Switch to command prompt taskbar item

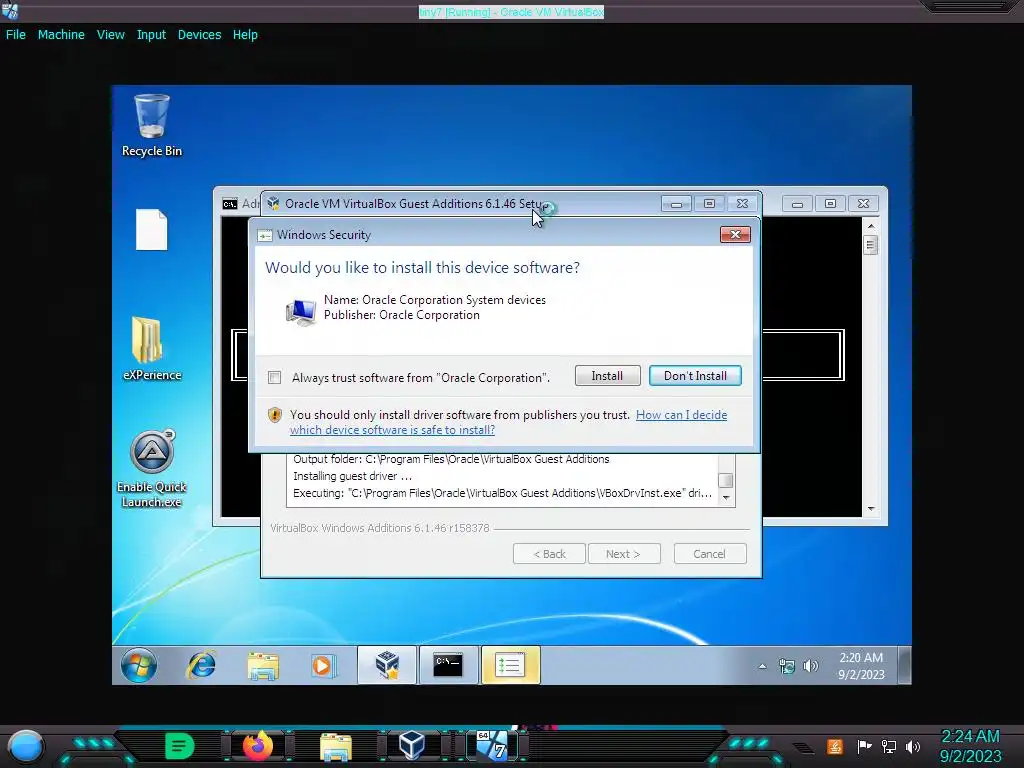click(448, 665)
